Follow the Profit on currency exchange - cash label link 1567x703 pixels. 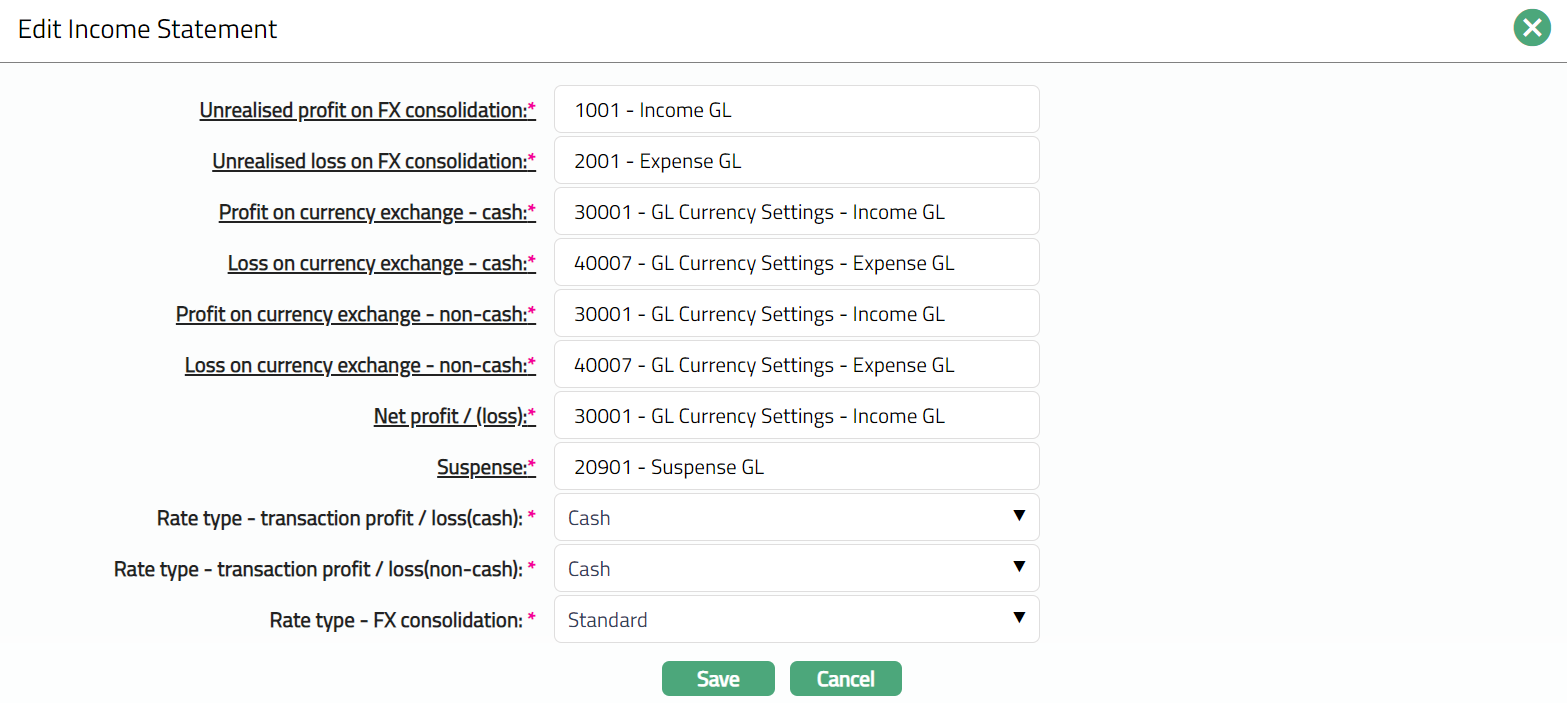coord(373,212)
